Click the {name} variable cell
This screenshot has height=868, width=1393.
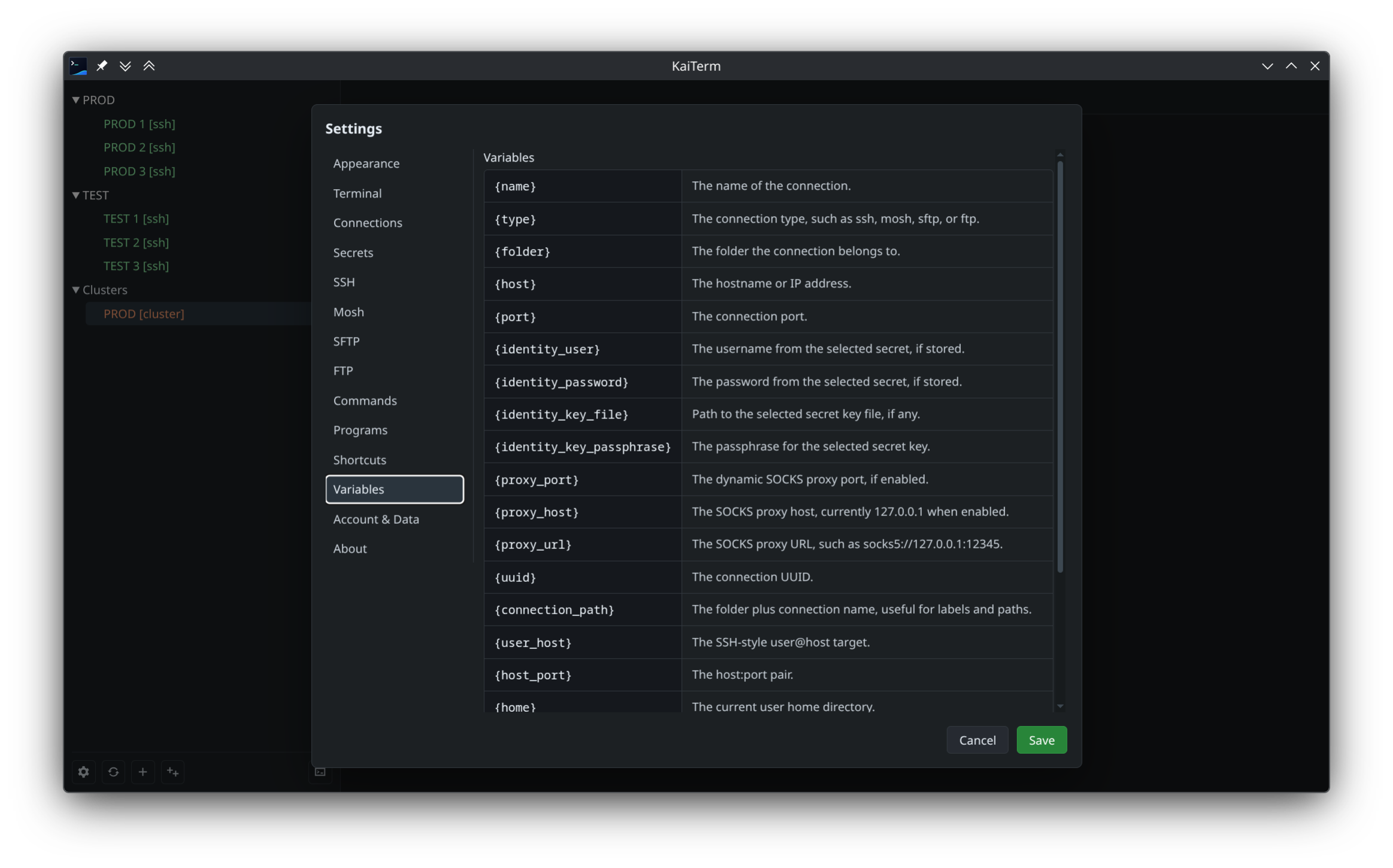tap(582, 186)
